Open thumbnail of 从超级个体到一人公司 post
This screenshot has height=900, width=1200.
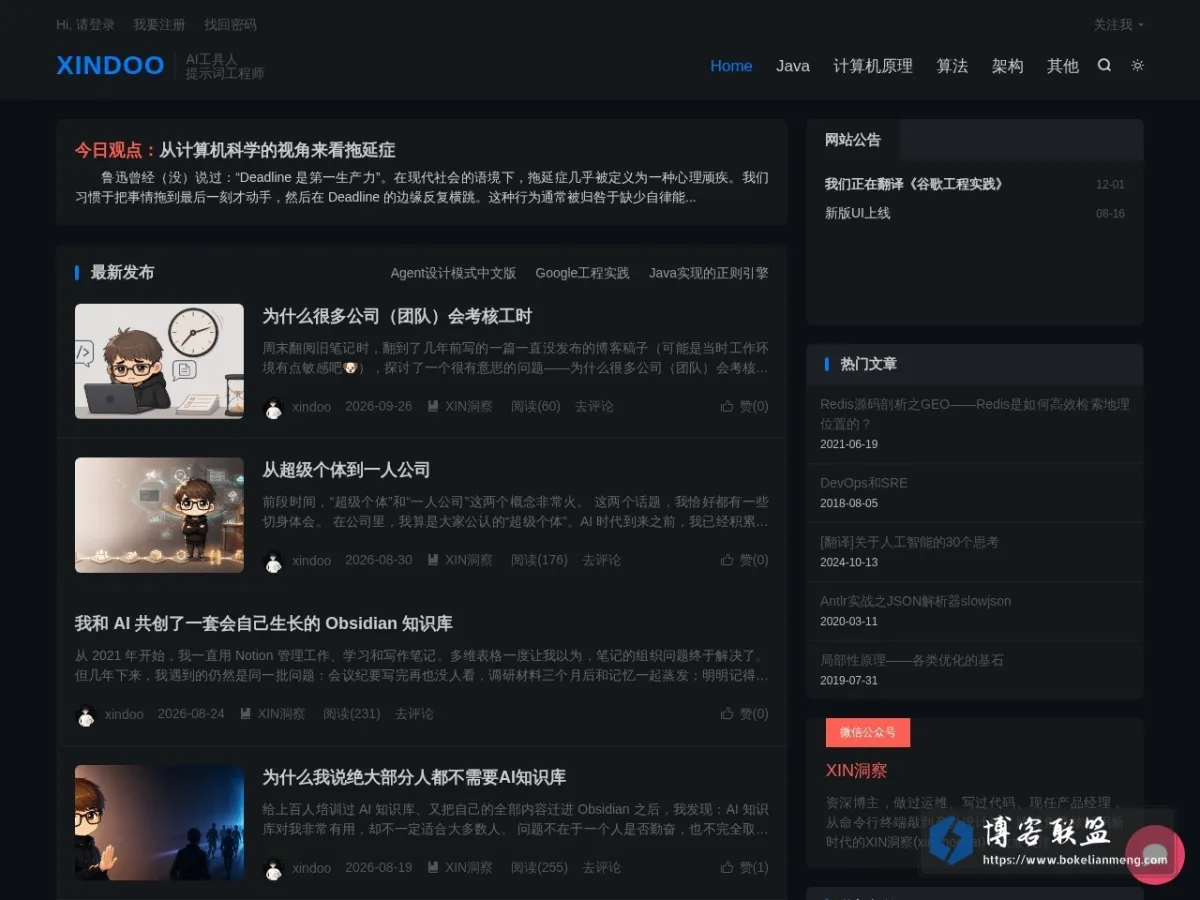159,515
